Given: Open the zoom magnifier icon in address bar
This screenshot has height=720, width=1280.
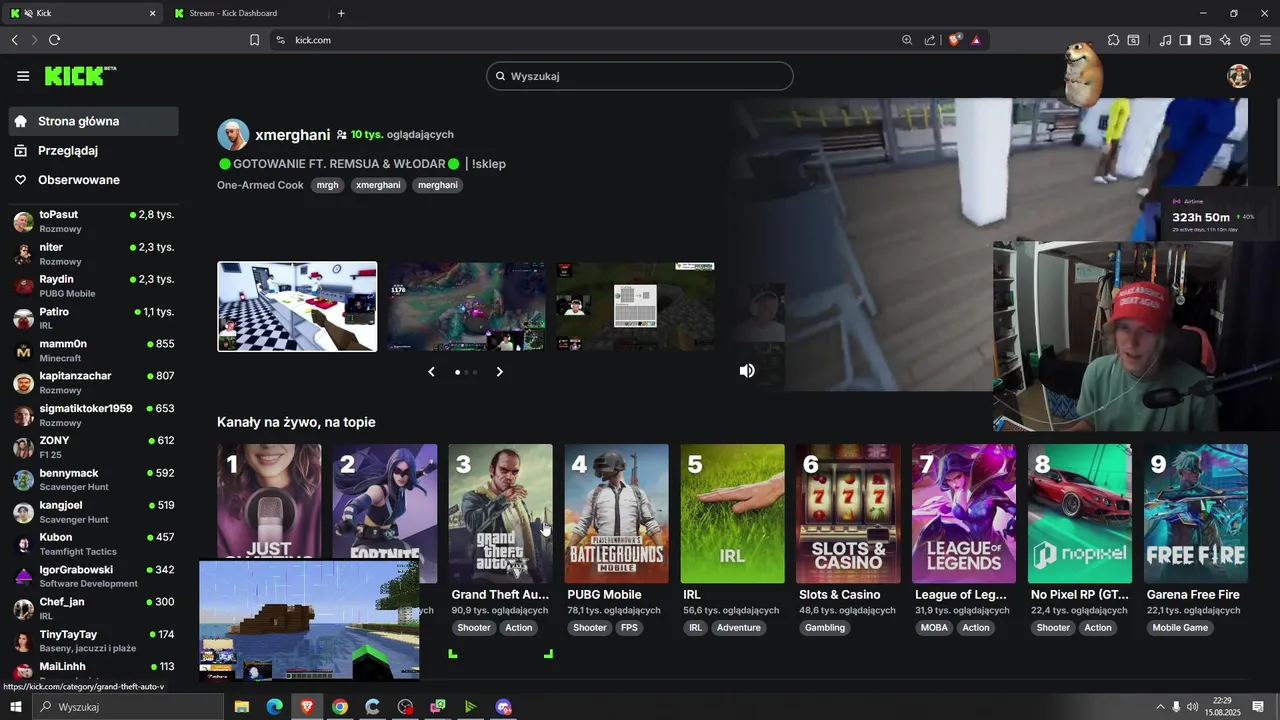Looking at the screenshot, I should (907, 40).
